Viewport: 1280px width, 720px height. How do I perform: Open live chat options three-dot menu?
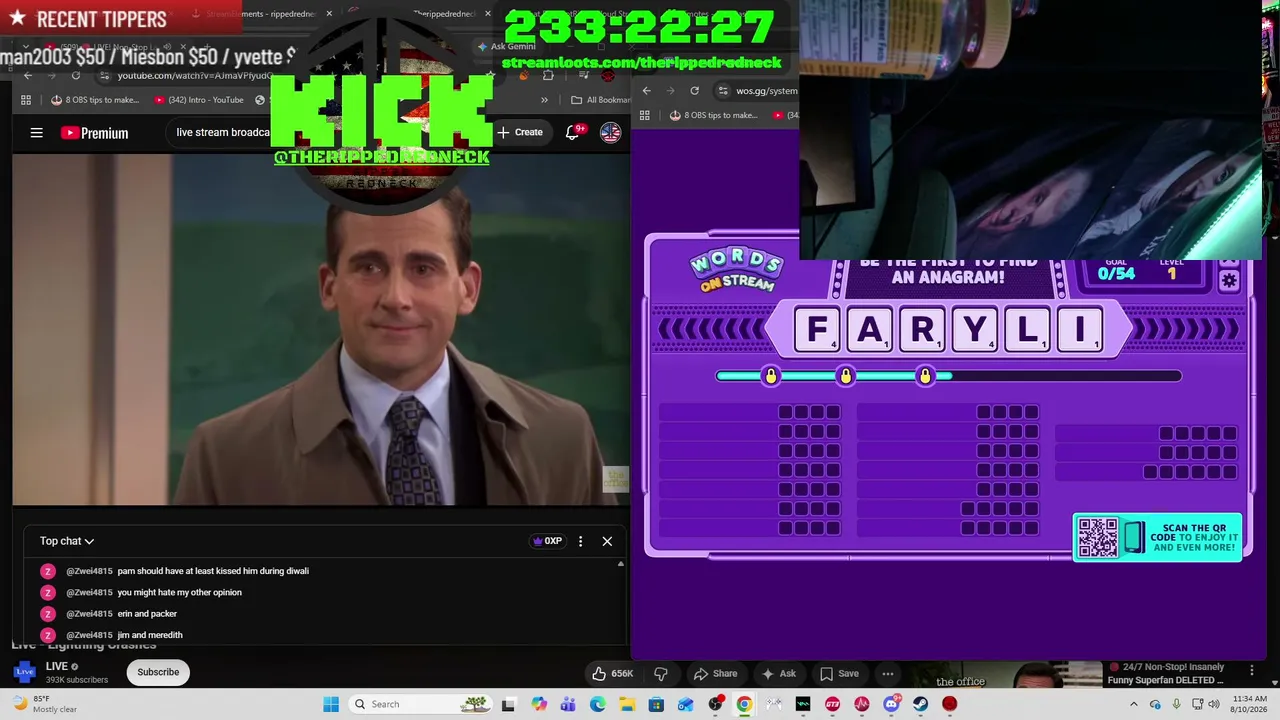click(580, 541)
